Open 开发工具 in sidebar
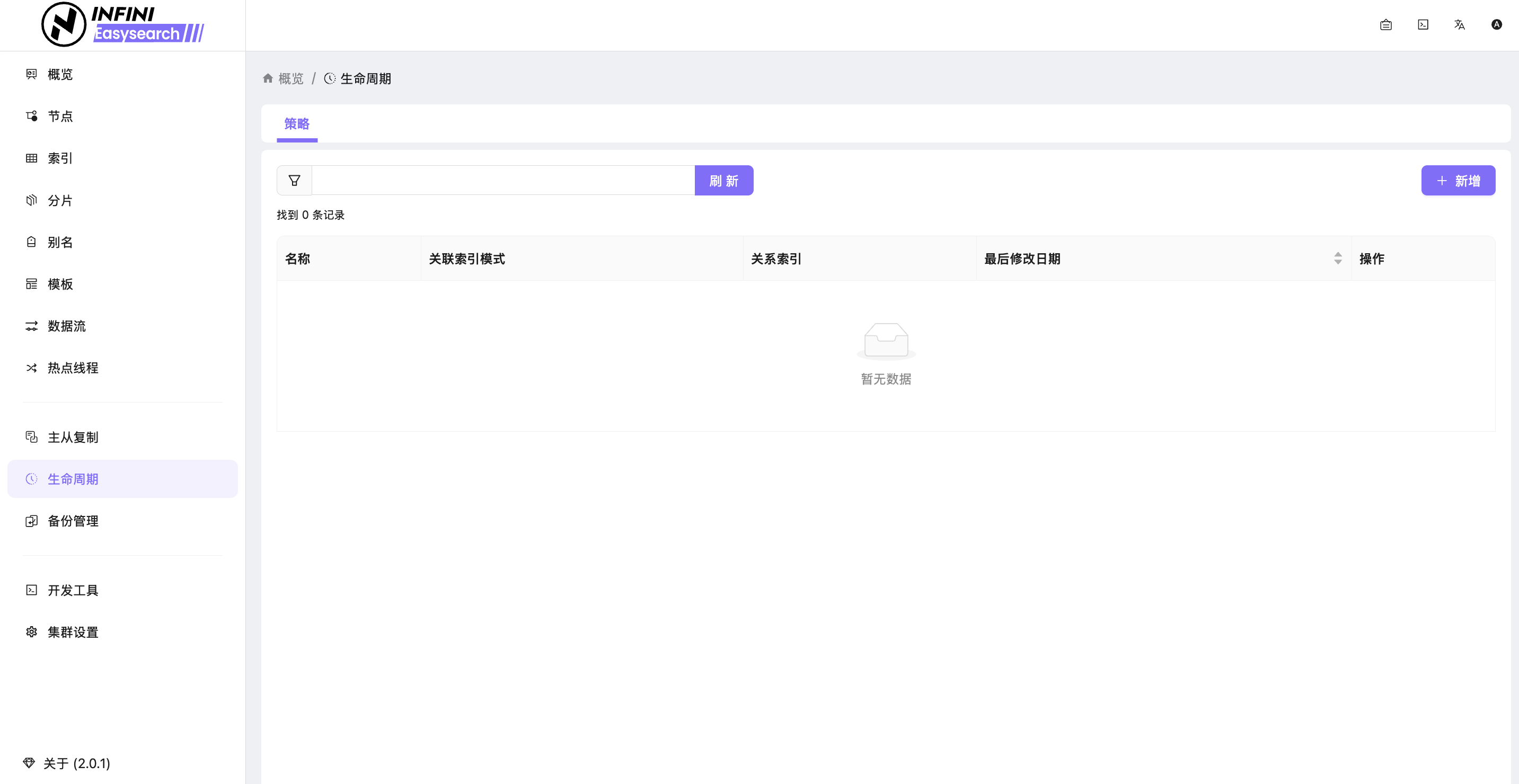The image size is (1519, 784). (73, 590)
